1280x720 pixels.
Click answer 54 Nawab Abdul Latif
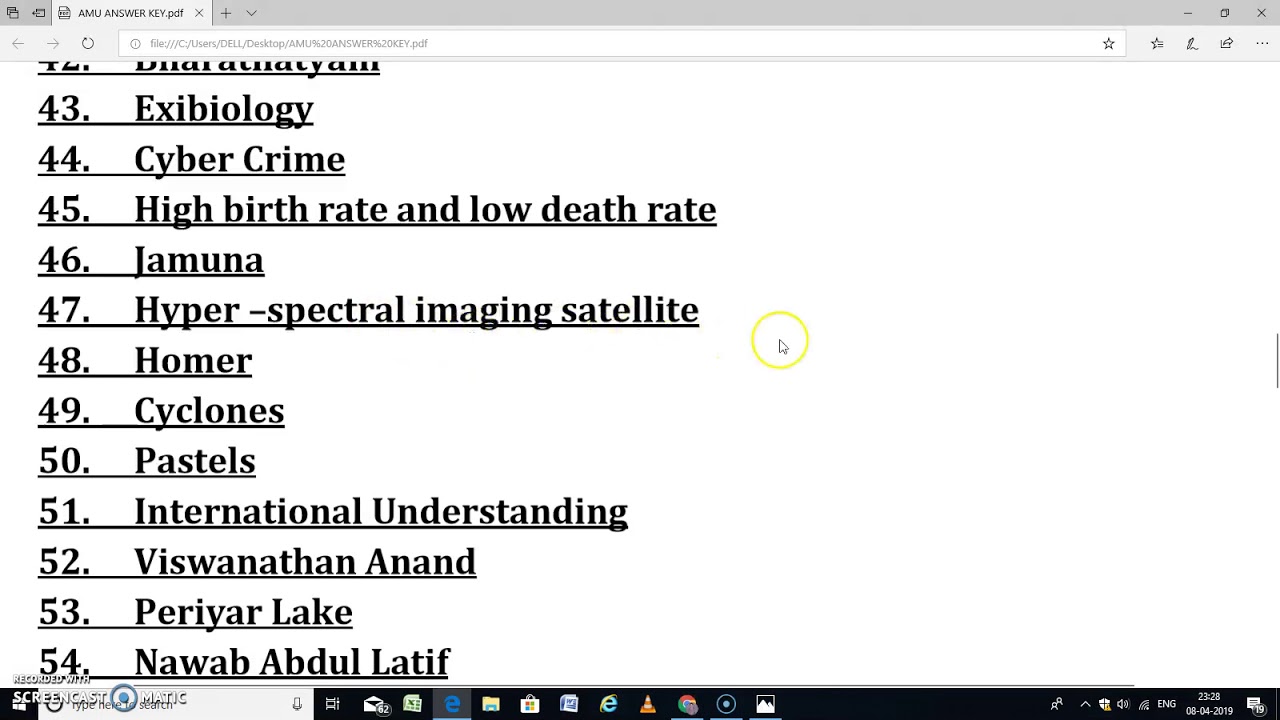click(x=244, y=662)
